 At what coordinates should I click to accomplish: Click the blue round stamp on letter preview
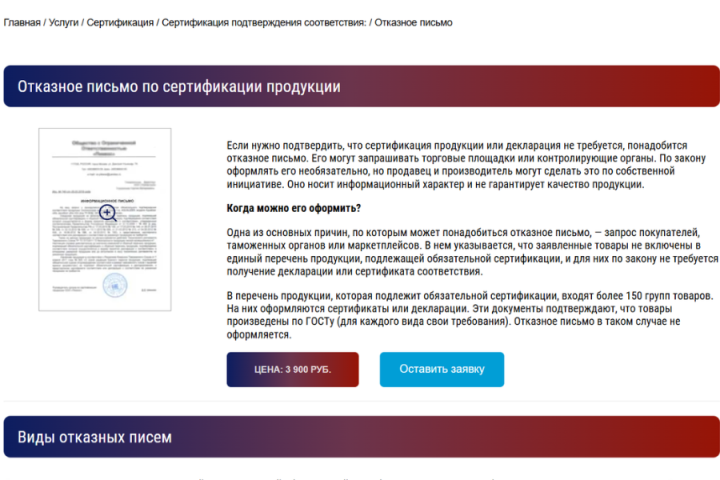(x=115, y=285)
